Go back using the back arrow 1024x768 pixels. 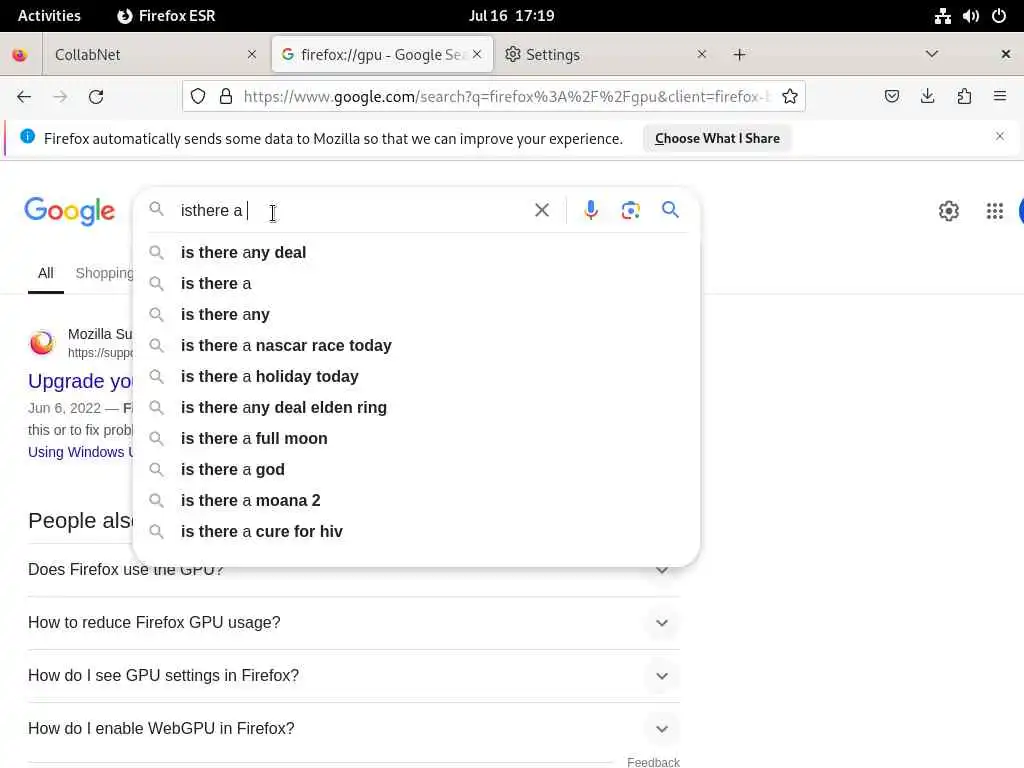click(24, 97)
